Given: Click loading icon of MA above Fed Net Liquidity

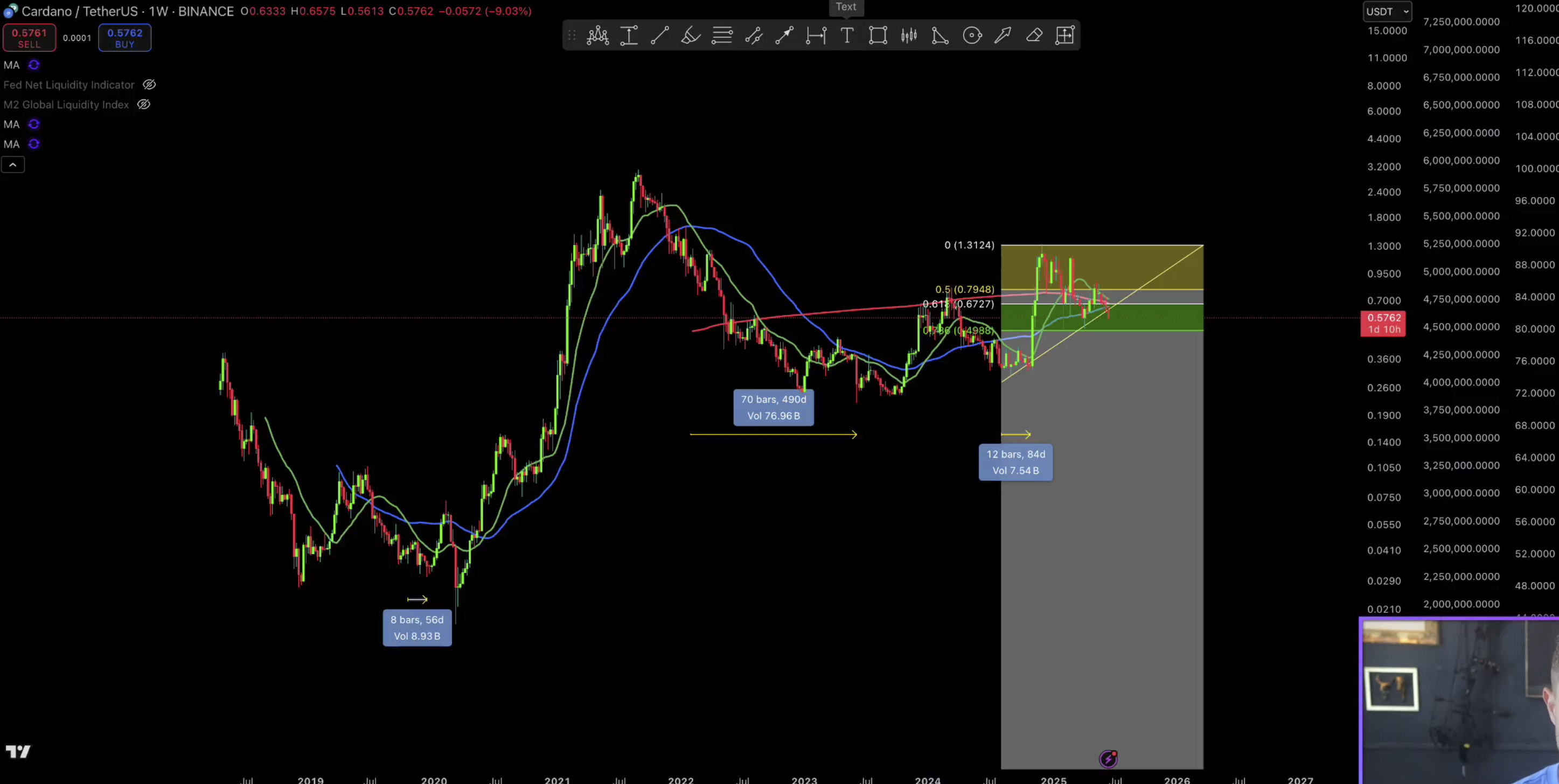Looking at the screenshot, I should click(x=34, y=65).
